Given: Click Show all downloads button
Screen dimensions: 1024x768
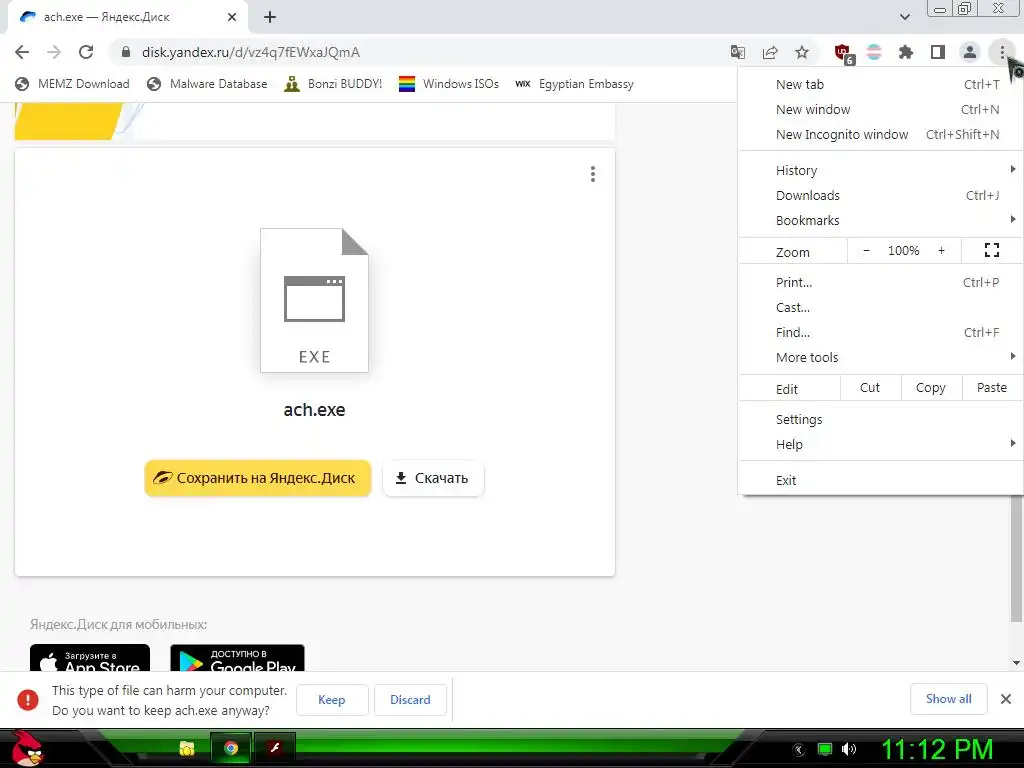Looking at the screenshot, I should (948, 699).
